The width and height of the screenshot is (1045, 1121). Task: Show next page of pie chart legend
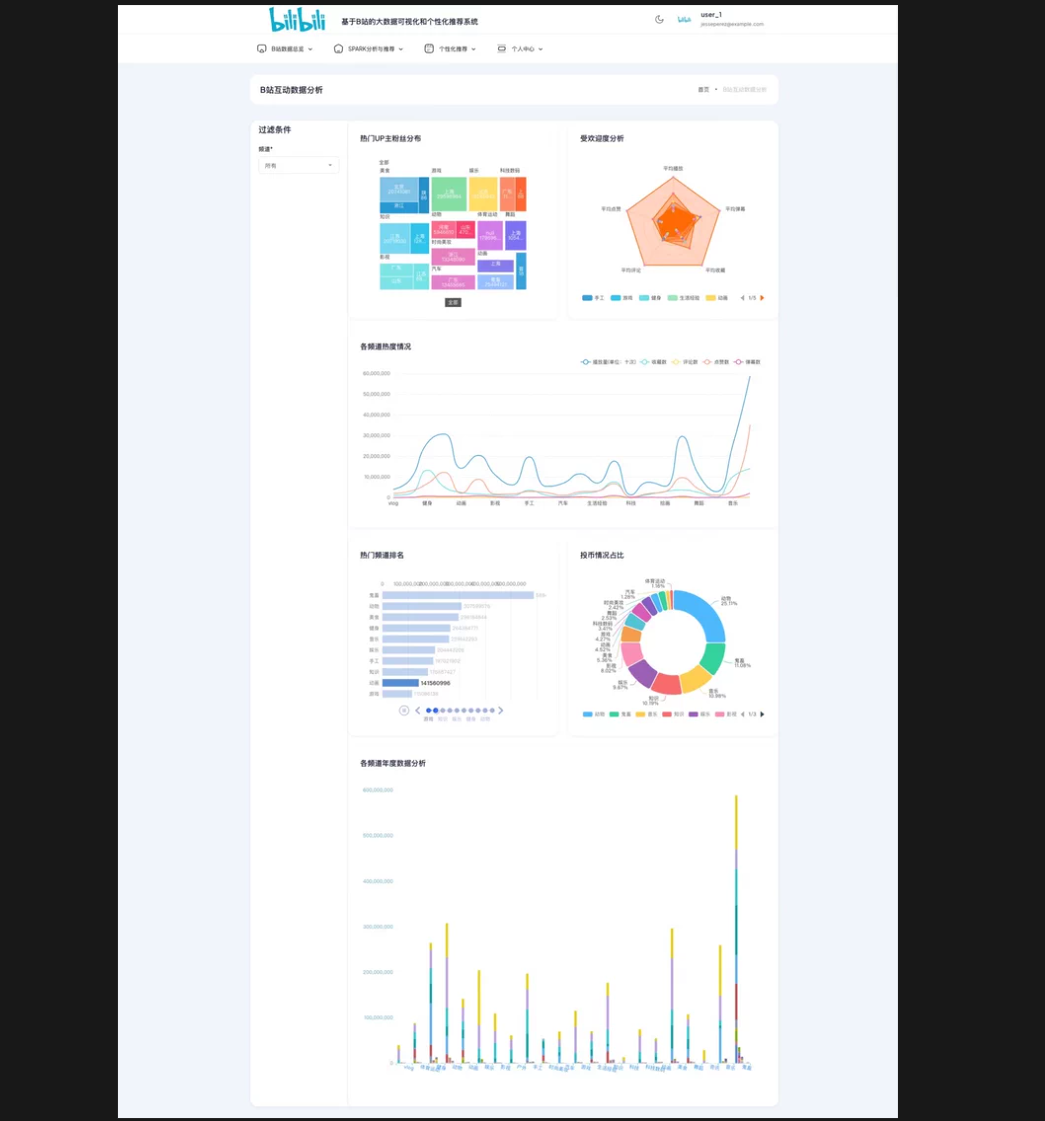point(762,714)
